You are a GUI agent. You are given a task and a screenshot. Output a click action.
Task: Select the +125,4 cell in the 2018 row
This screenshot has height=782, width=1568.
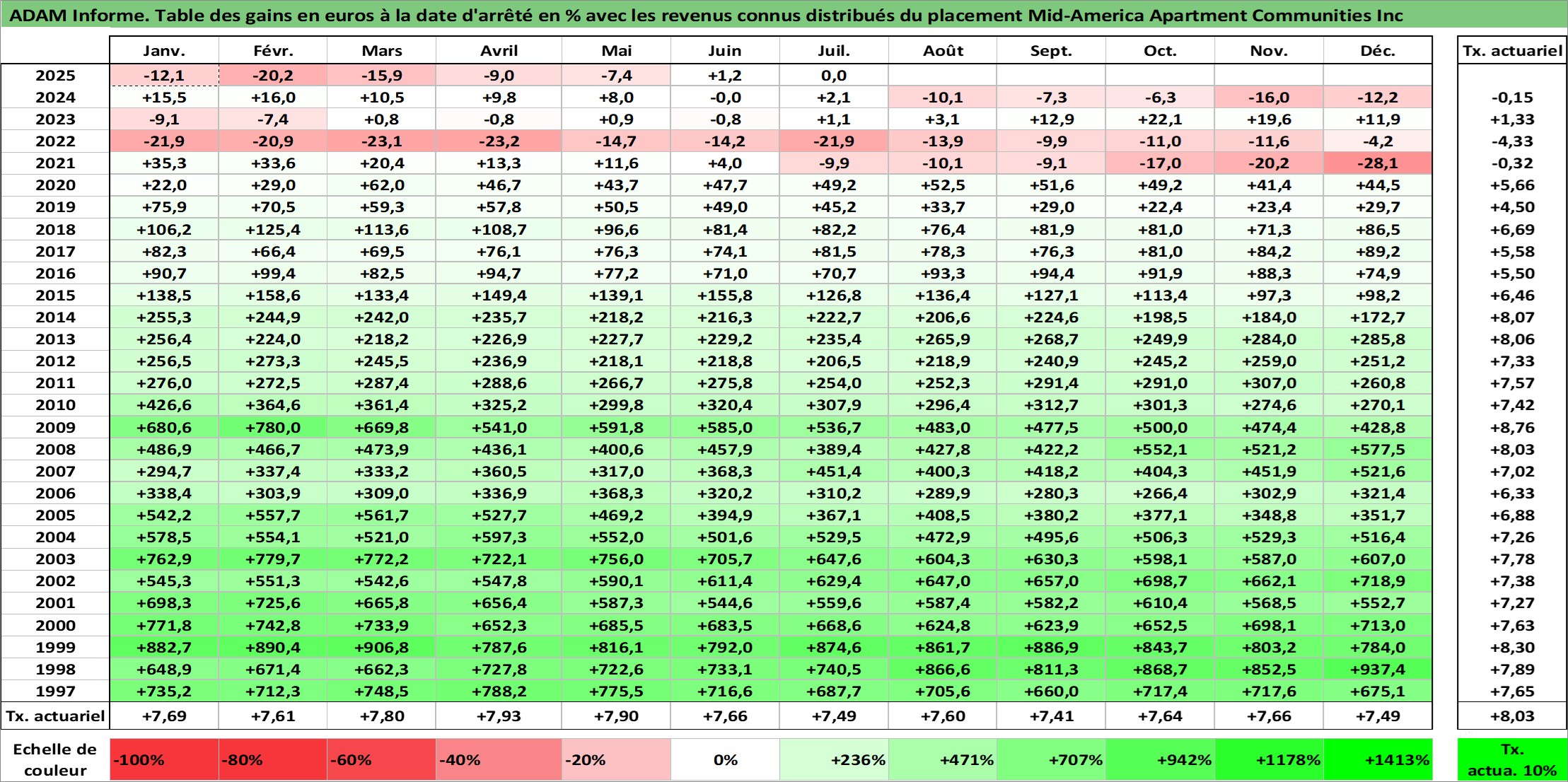click(x=273, y=229)
